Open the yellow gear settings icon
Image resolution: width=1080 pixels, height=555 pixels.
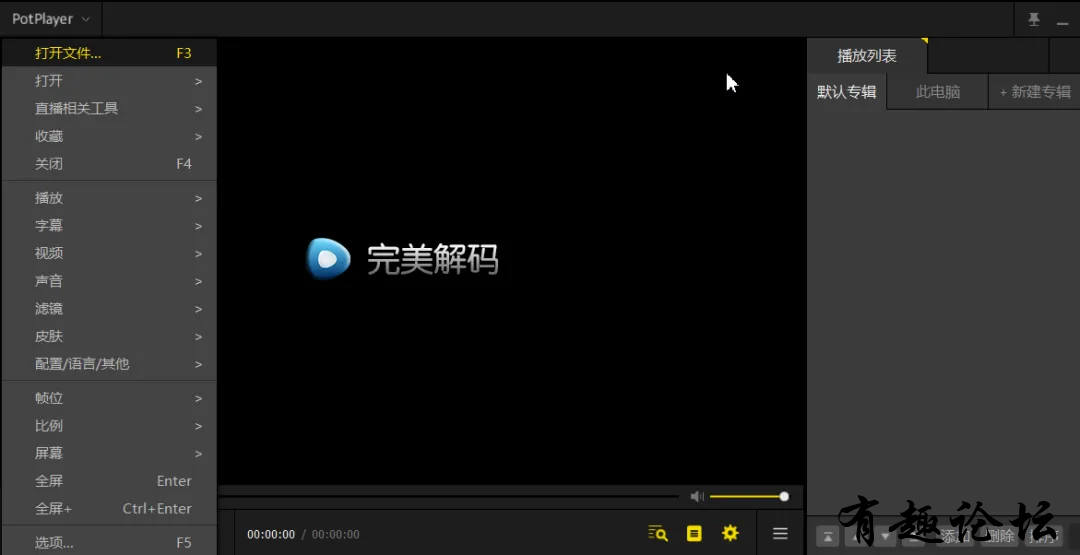[x=730, y=533]
